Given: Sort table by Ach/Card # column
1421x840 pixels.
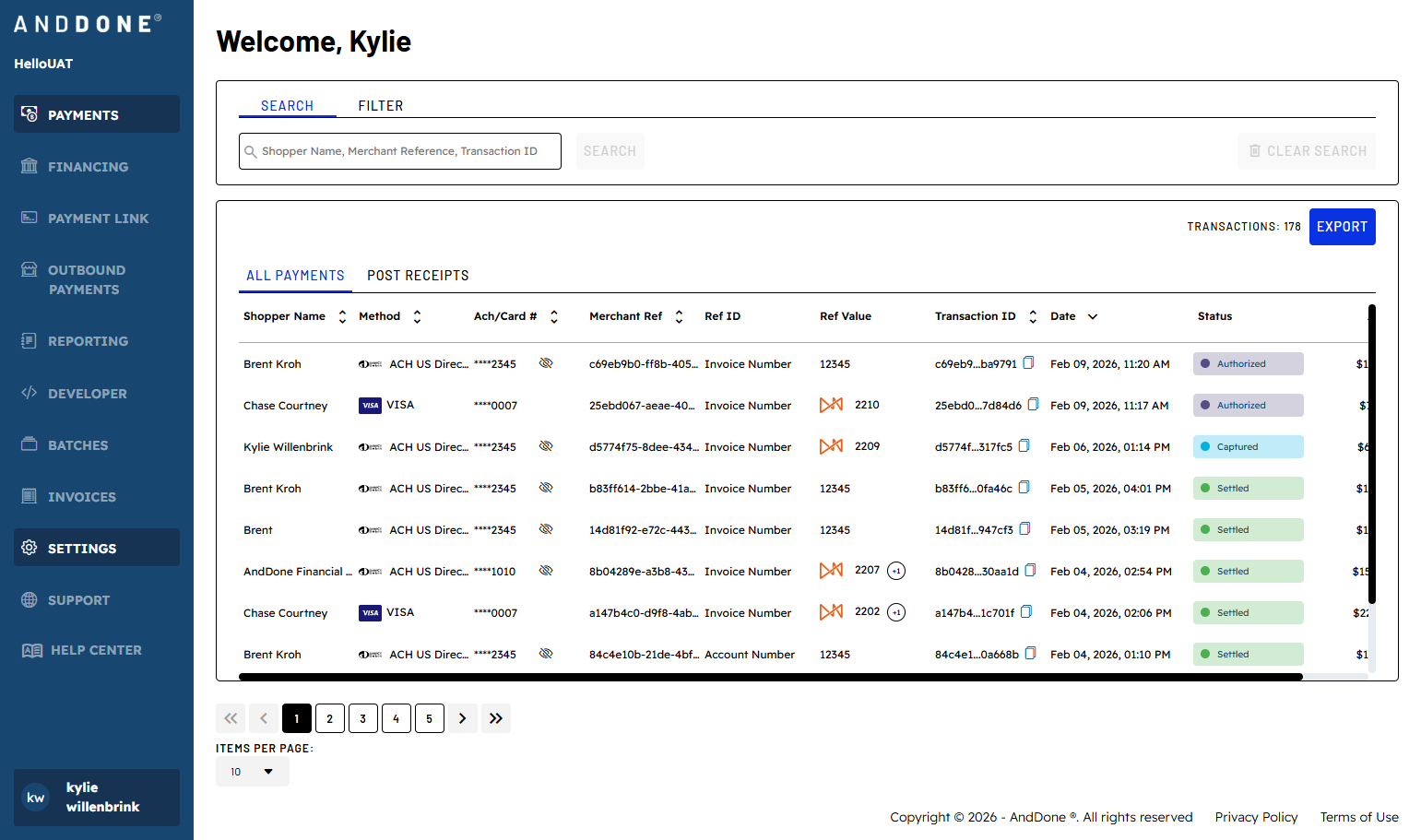Looking at the screenshot, I should [554, 316].
